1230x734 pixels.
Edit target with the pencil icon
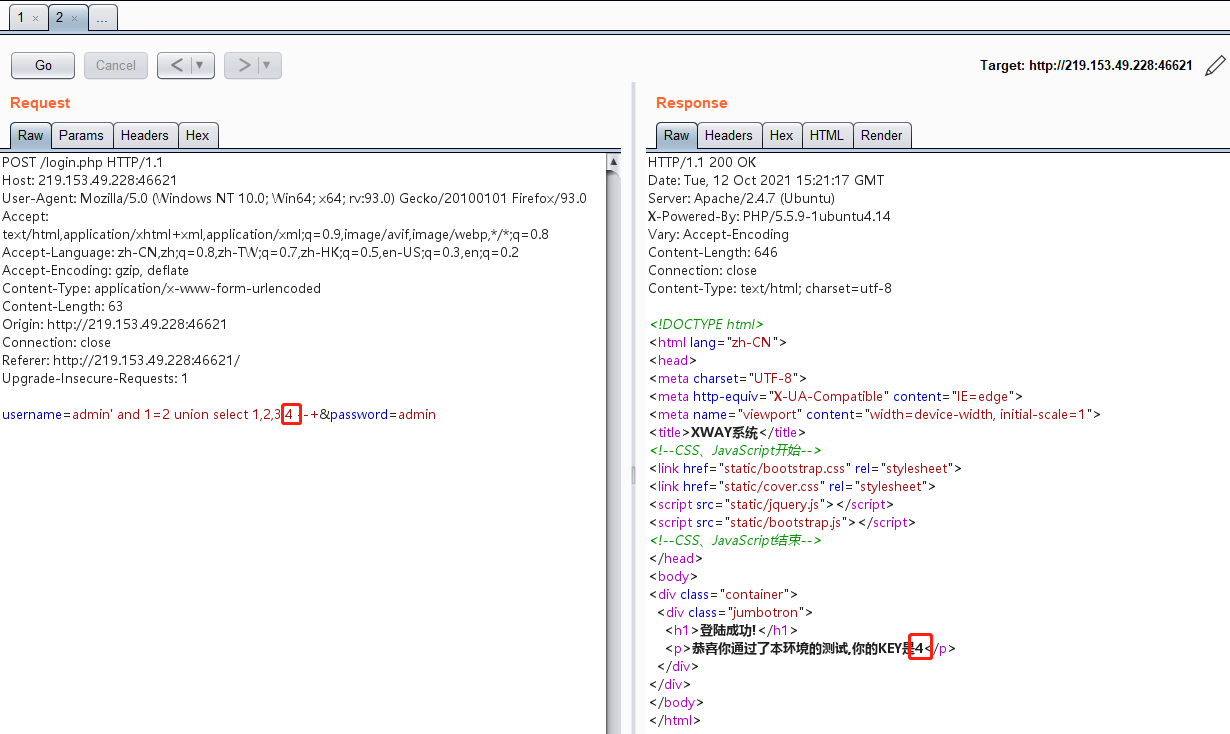1215,66
